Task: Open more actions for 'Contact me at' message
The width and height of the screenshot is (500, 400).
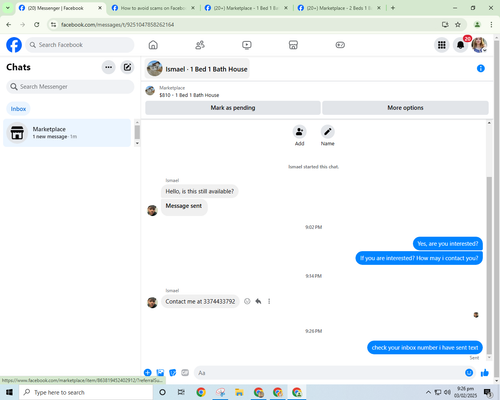Action: point(269,301)
